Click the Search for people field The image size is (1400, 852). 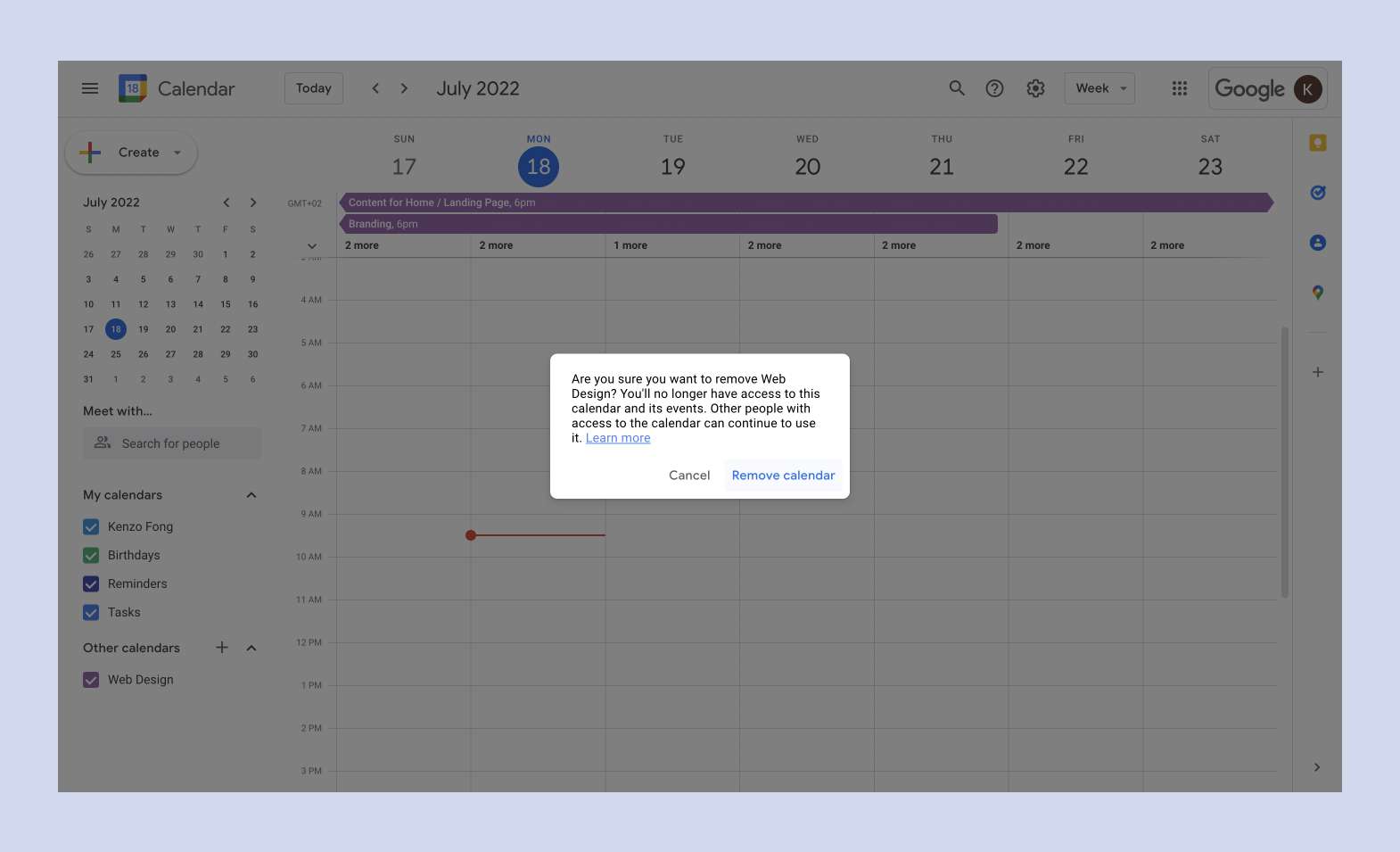[172, 443]
